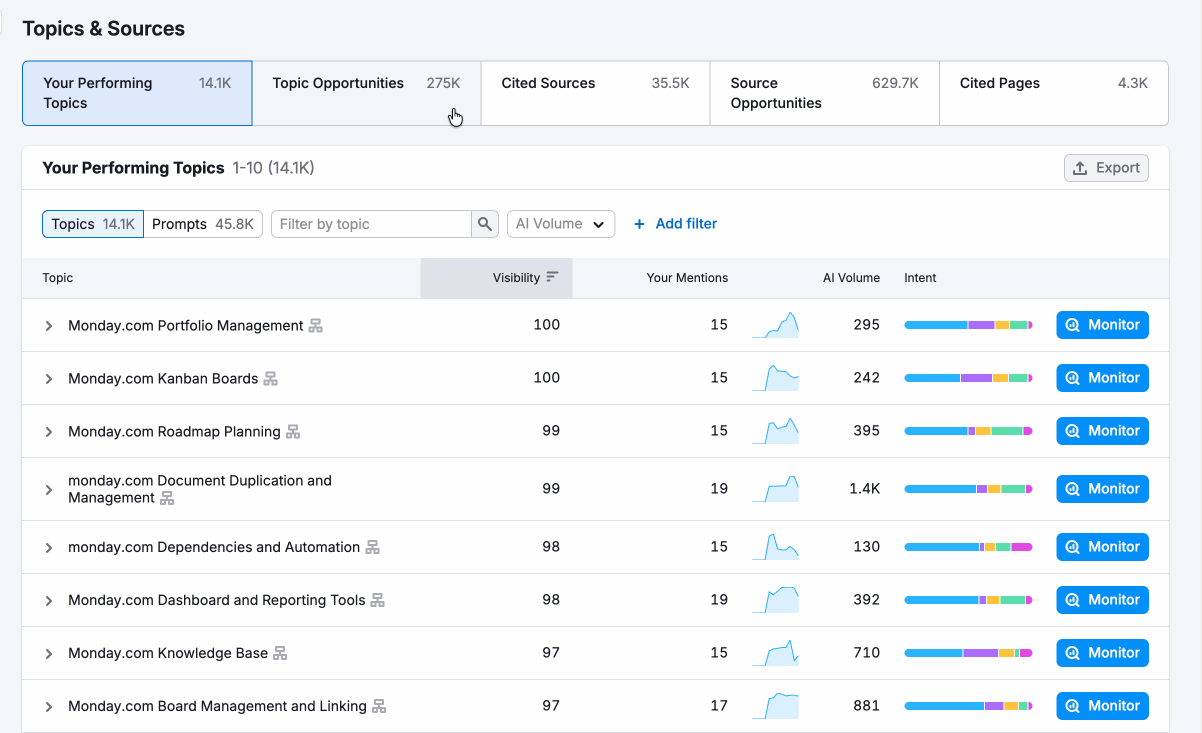Click the Monday.com Kanban Boards topic name
This screenshot has width=1202, height=733.
pyautogui.click(x=163, y=379)
